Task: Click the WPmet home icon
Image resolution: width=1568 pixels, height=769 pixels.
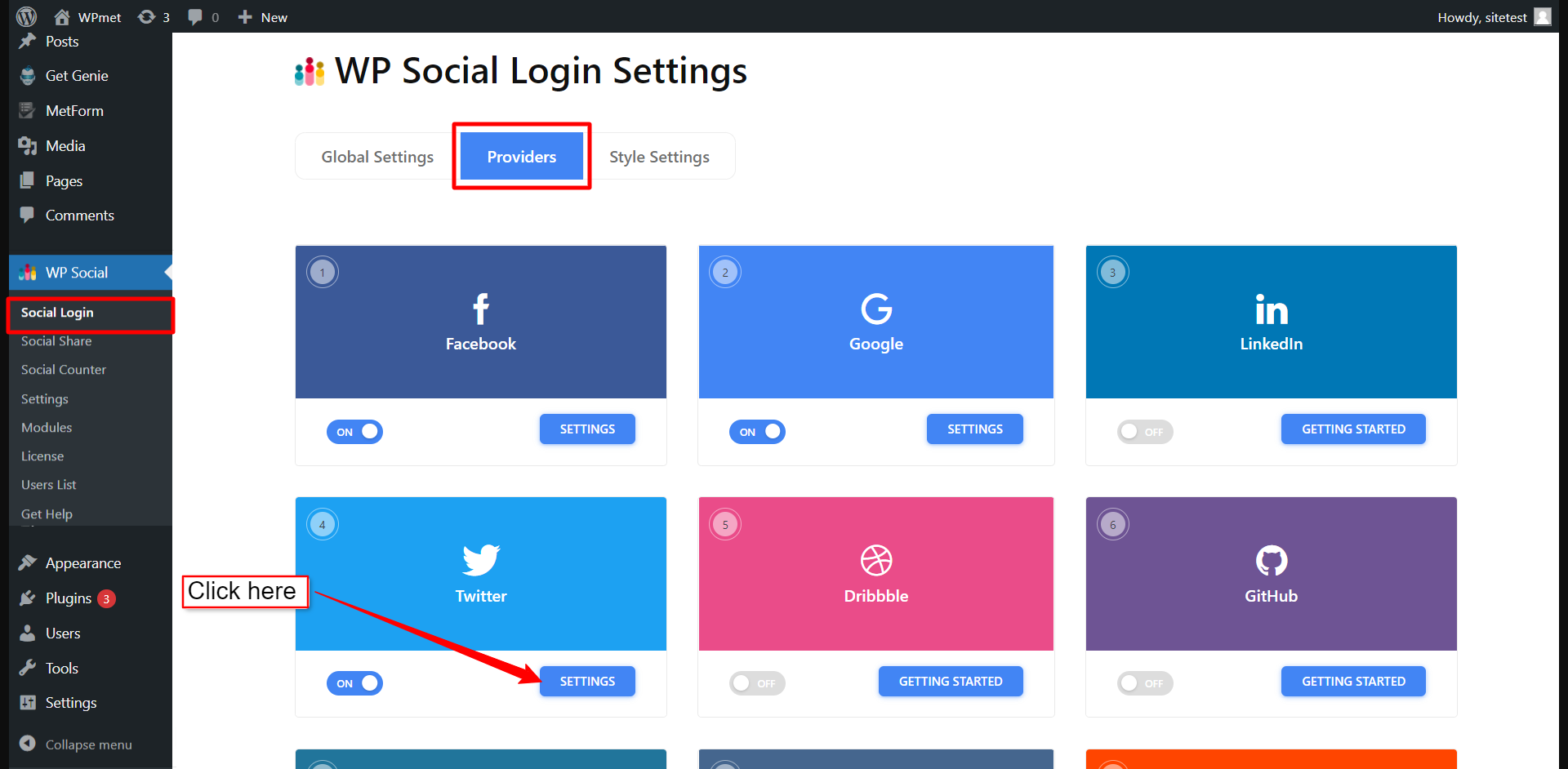Action: click(x=62, y=16)
